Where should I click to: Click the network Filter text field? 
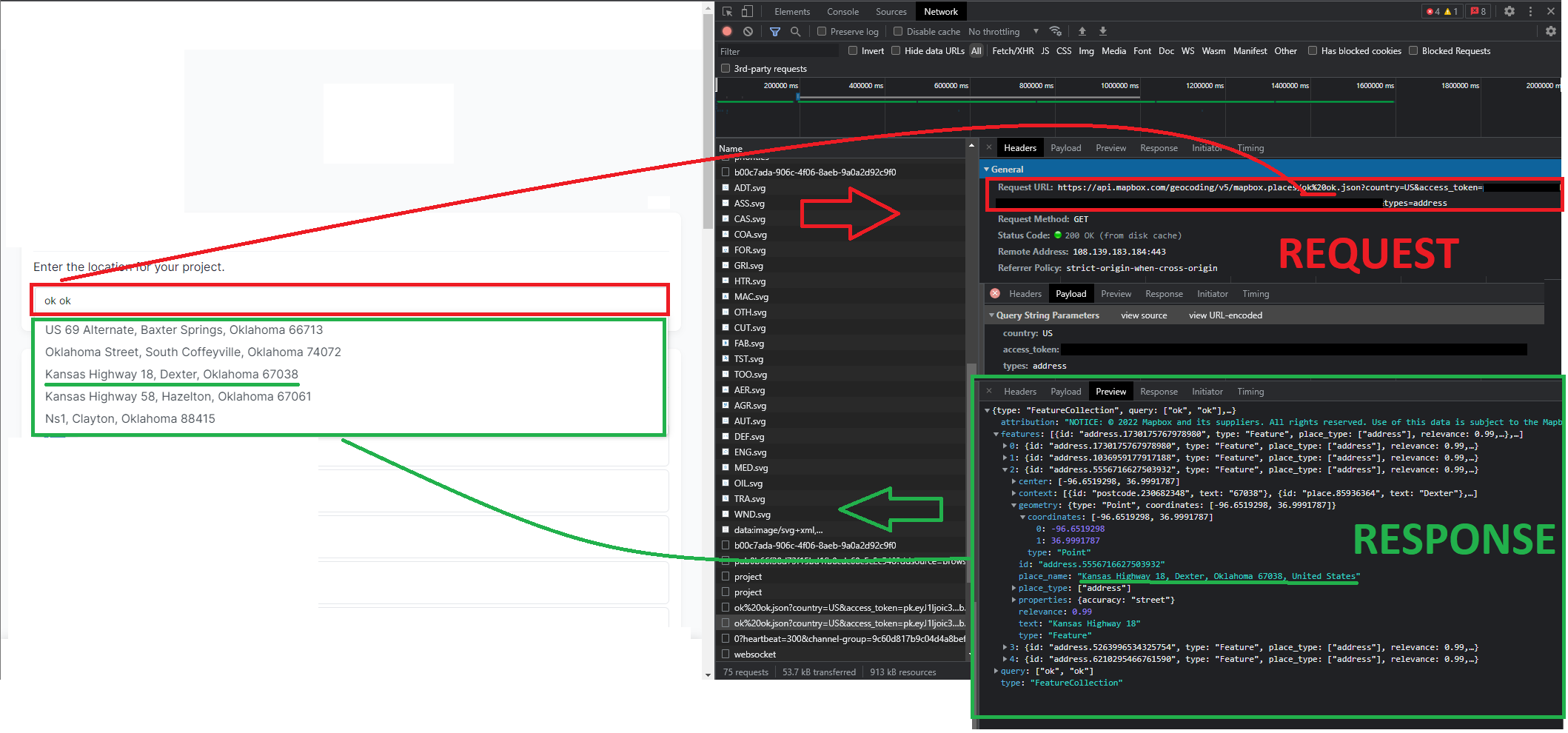click(x=777, y=50)
